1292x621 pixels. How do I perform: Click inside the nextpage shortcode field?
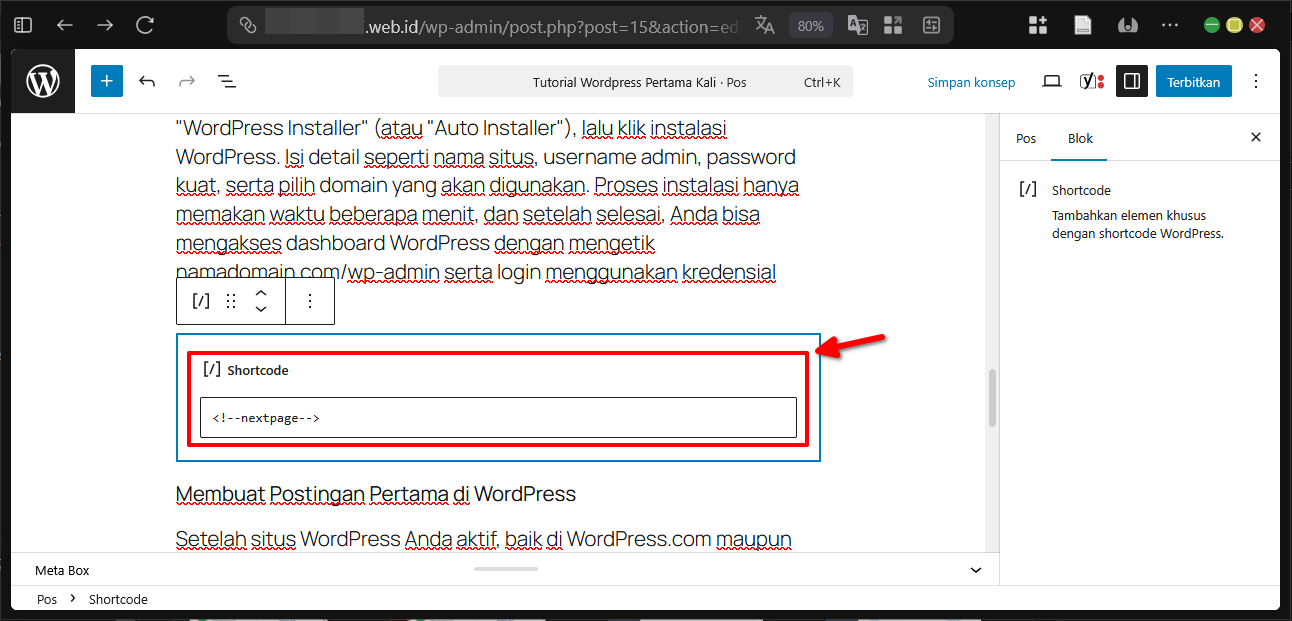(x=497, y=417)
